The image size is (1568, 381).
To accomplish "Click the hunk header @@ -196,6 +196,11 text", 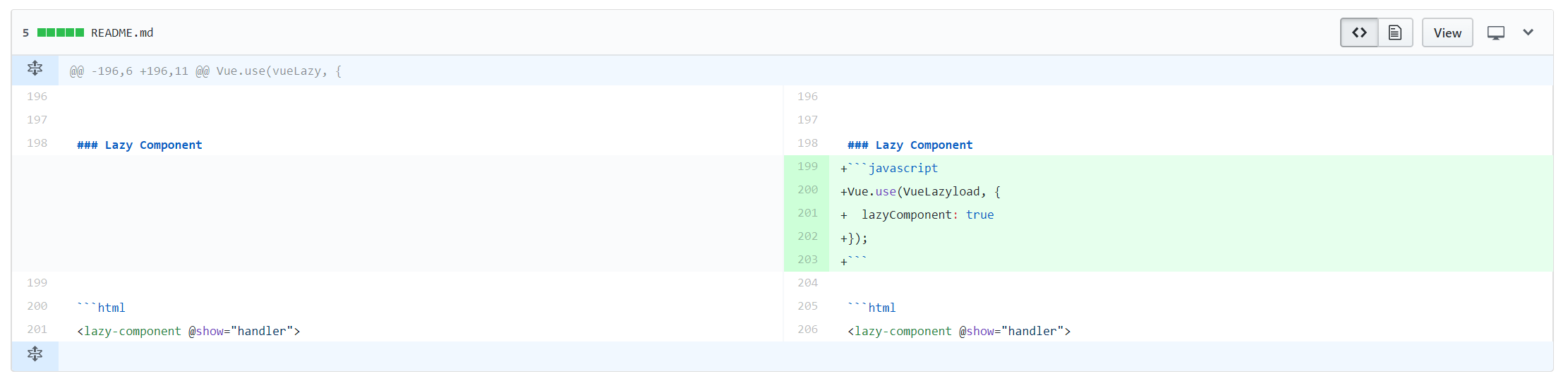I will (205, 71).
